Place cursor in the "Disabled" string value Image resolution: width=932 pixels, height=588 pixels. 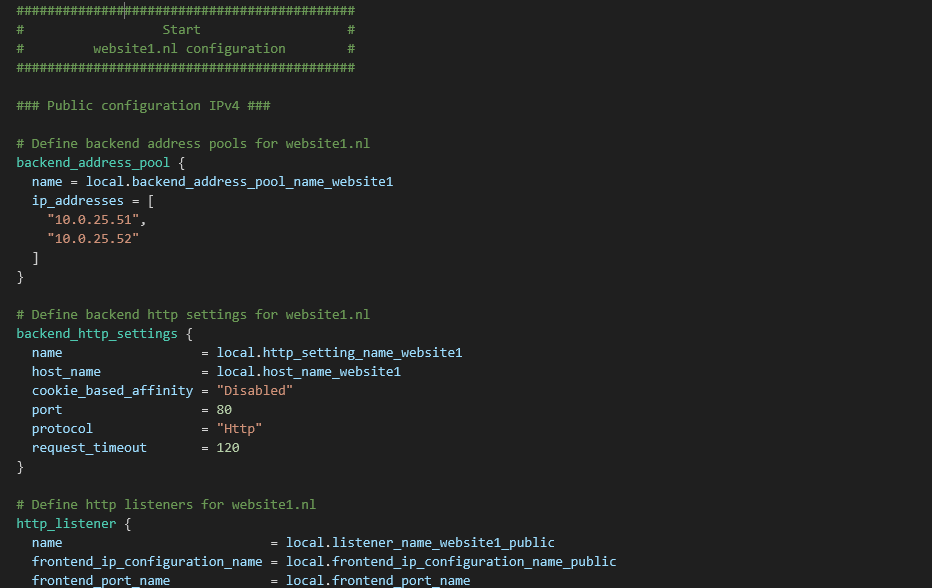255,390
